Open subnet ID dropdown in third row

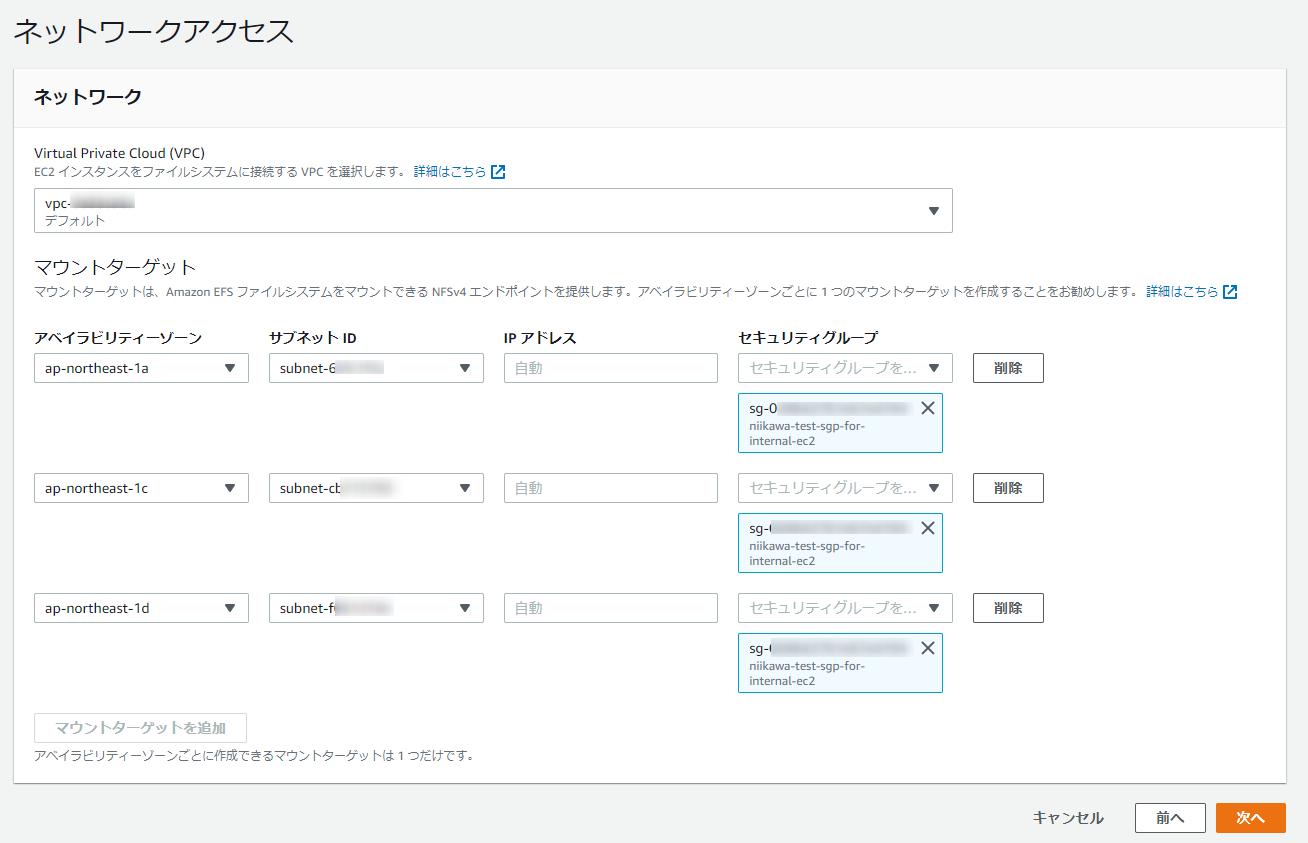point(376,608)
